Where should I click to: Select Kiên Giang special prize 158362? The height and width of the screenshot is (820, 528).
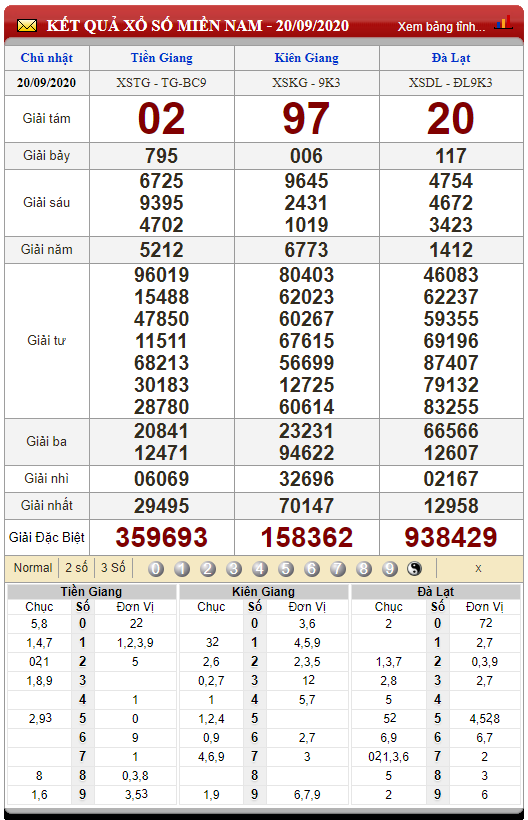tap(307, 537)
